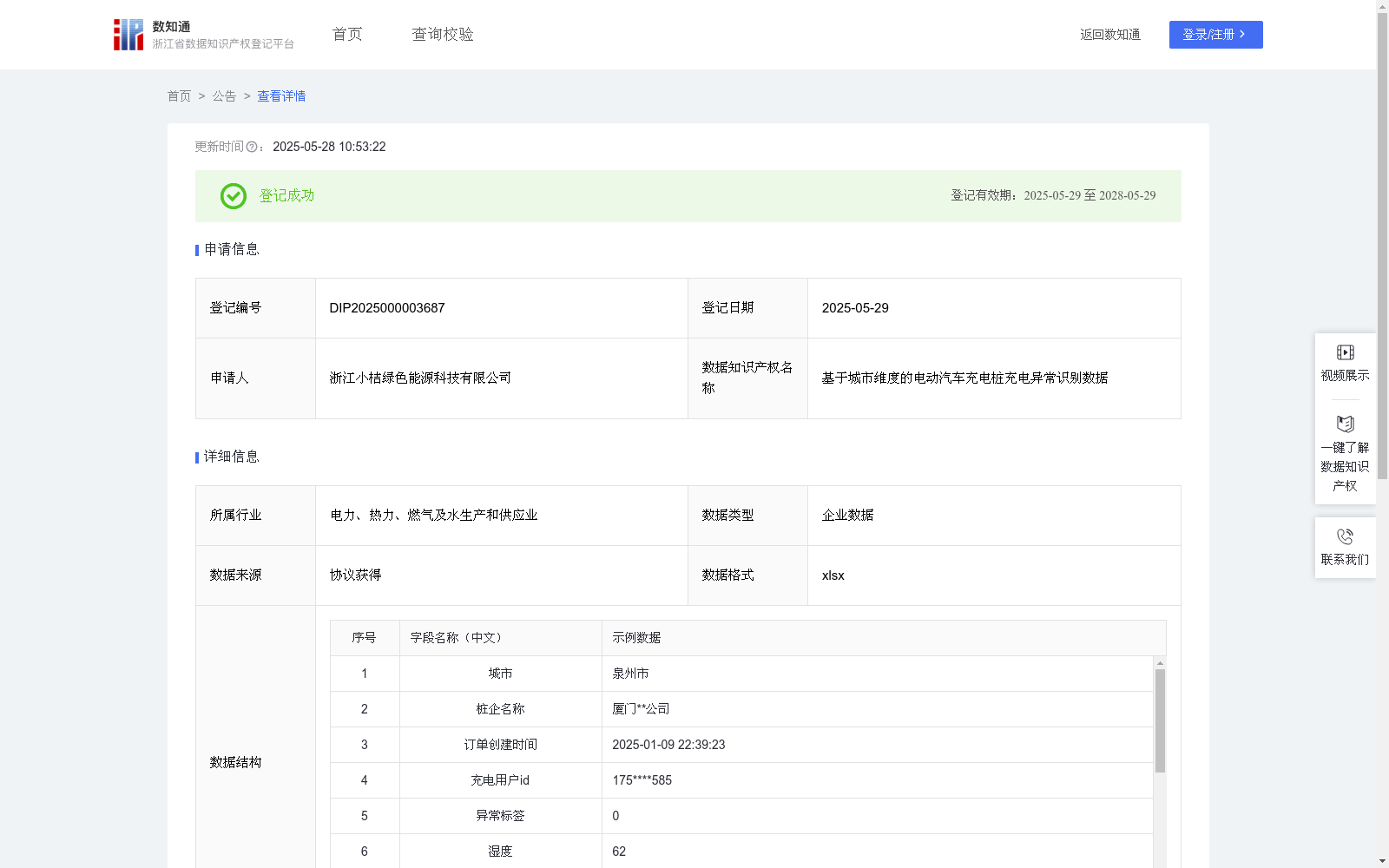Click the 数知通 logo icon
The image size is (1389, 868).
coord(128,34)
